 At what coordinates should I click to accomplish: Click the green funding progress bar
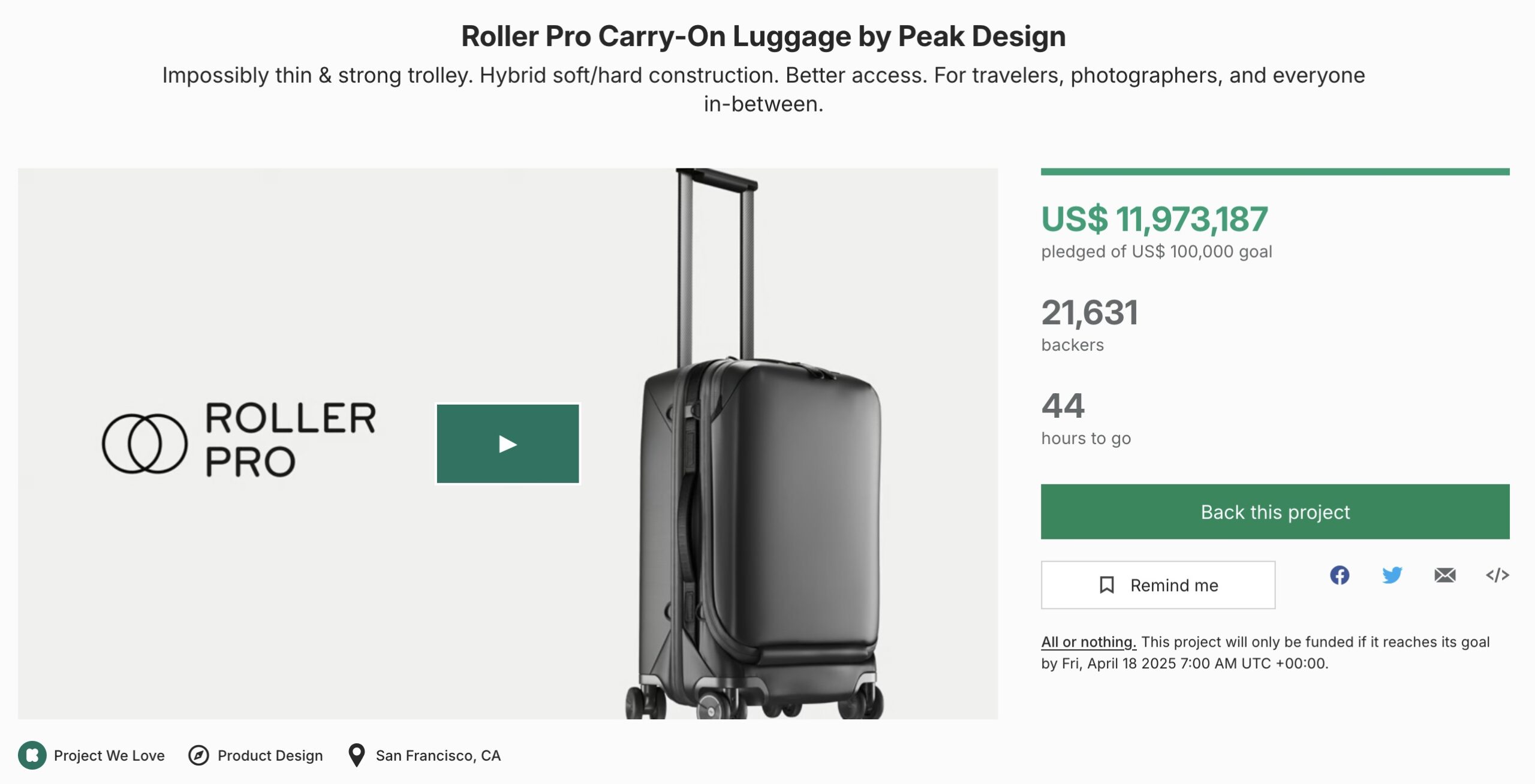tap(1275, 172)
